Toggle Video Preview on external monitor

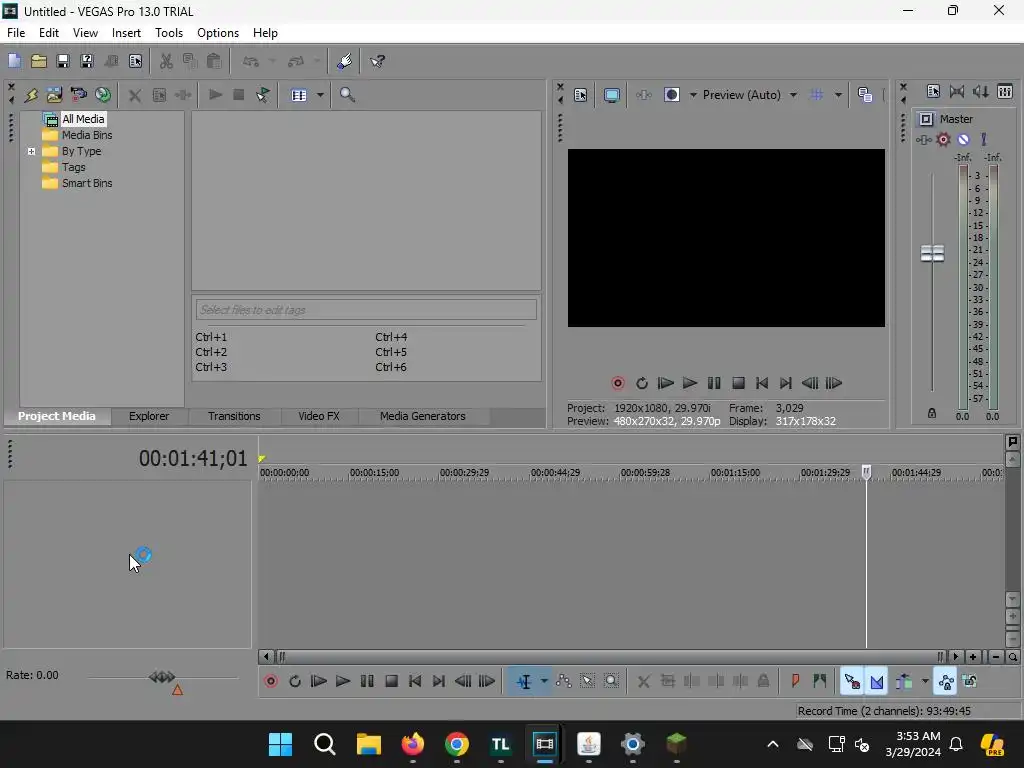pos(612,95)
